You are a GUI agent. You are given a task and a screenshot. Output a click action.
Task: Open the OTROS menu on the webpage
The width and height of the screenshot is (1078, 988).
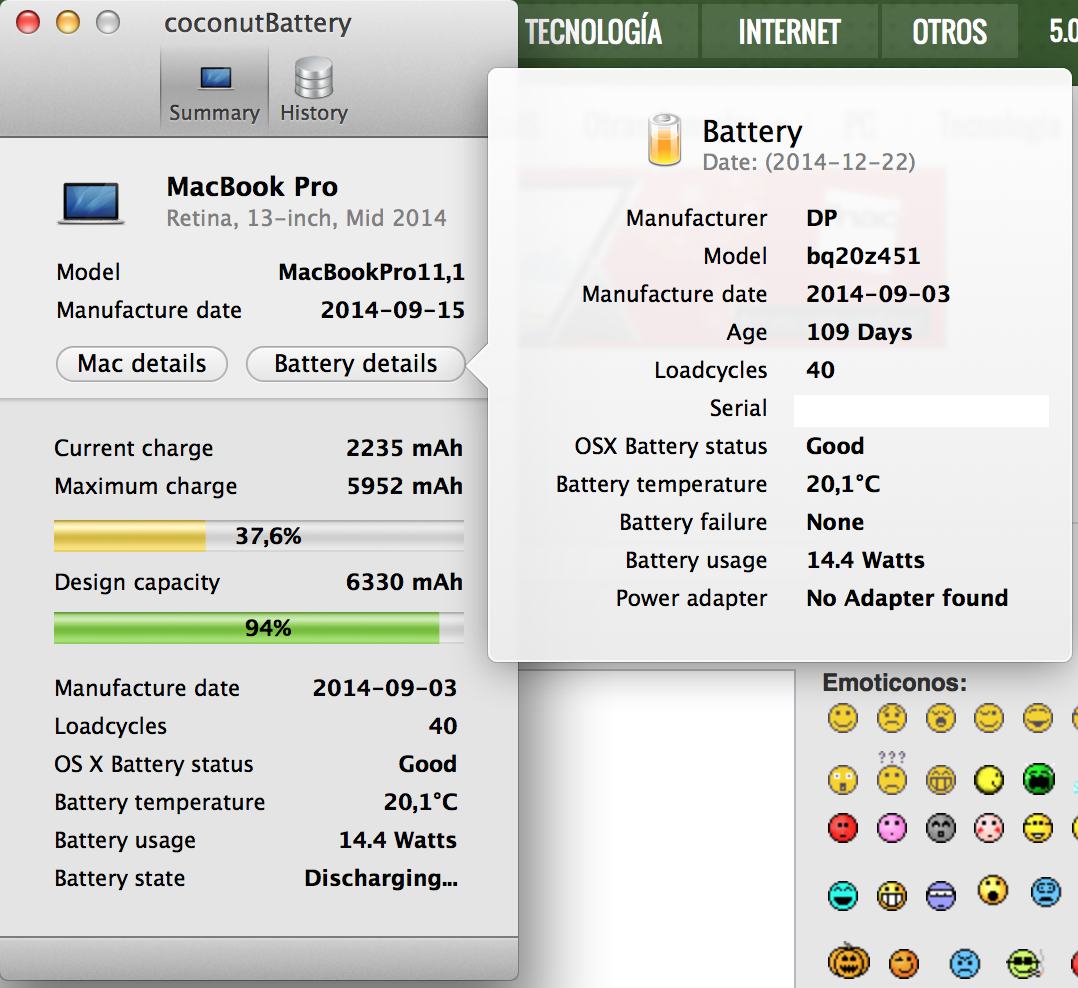949,32
